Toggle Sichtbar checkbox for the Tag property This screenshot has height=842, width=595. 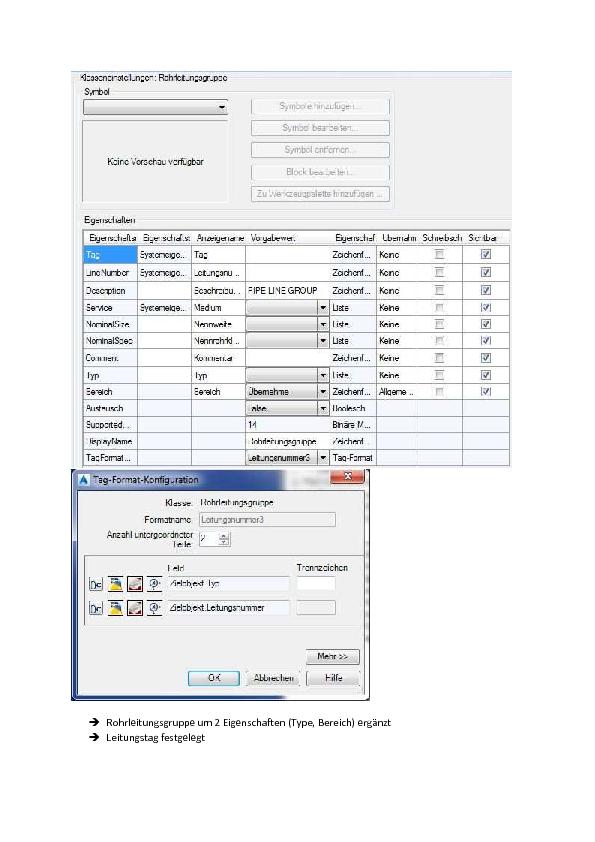click(485, 255)
